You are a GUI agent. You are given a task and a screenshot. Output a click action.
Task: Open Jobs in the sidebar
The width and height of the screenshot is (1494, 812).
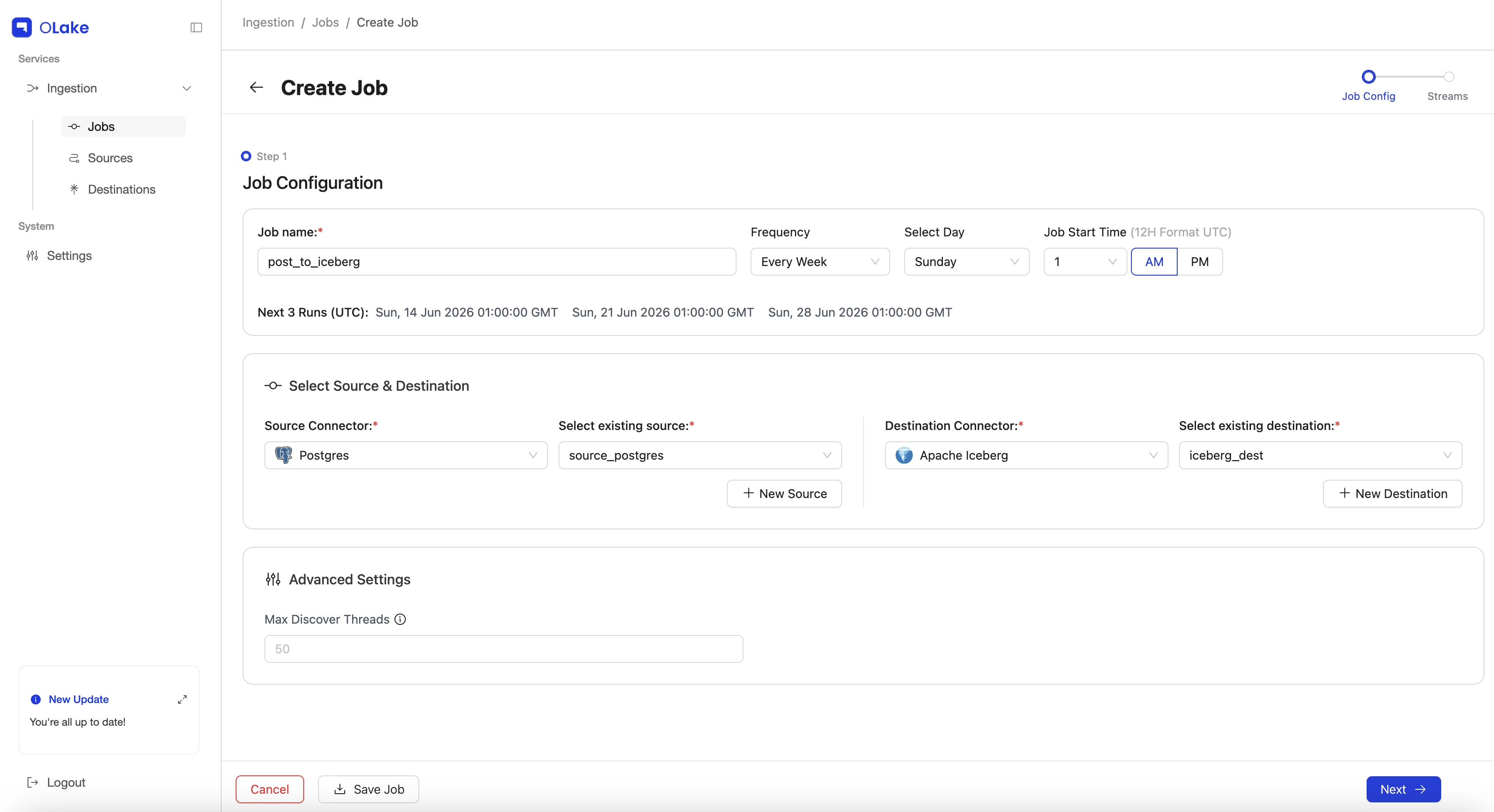[123, 126]
